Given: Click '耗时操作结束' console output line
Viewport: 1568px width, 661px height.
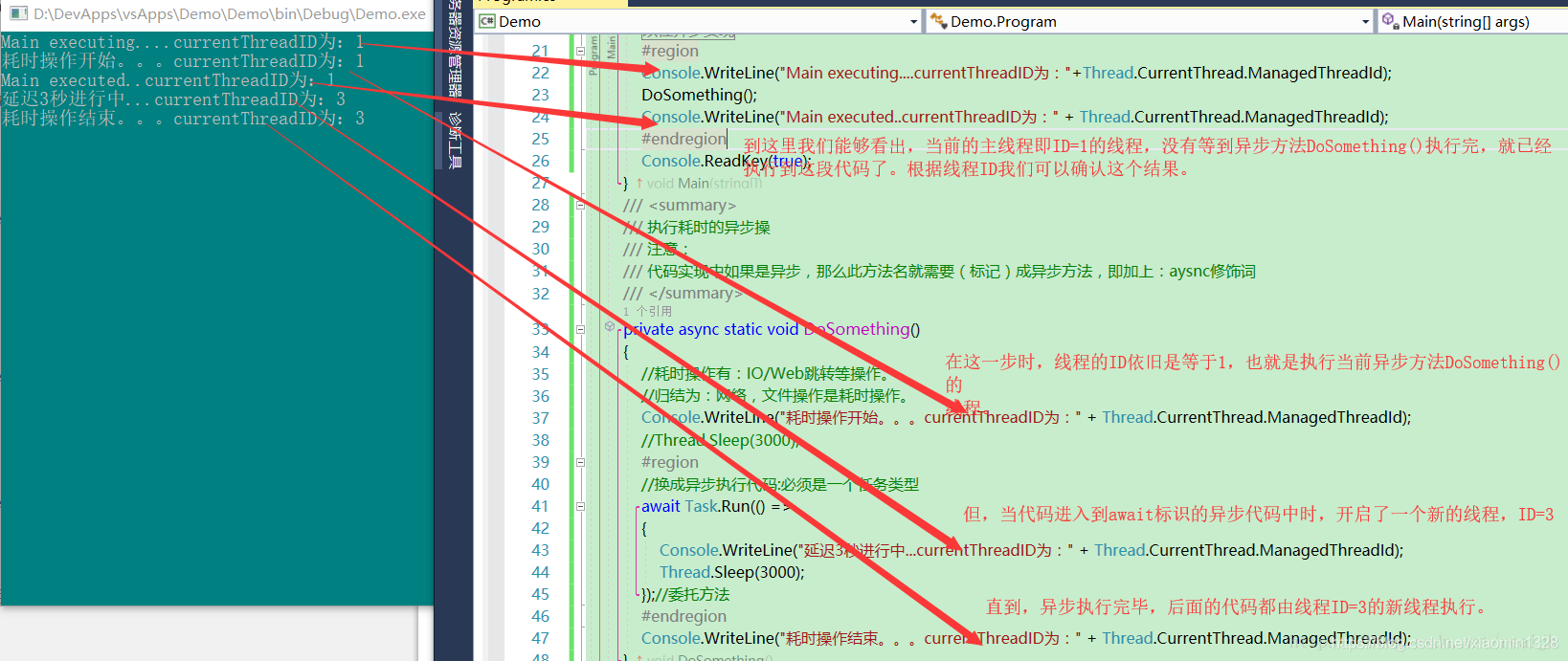Looking at the screenshot, I should [x=183, y=119].
